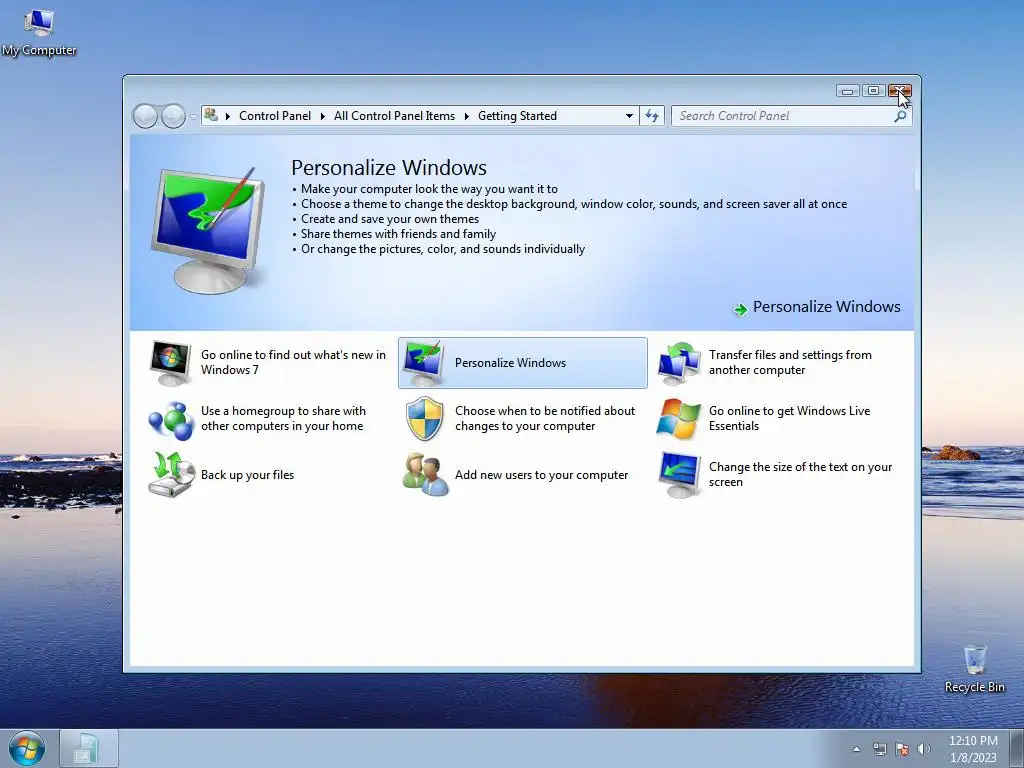Image resolution: width=1024 pixels, height=768 pixels.
Task: Open recent pages dropdown beside the nav buttons
Action: coord(193,116)
